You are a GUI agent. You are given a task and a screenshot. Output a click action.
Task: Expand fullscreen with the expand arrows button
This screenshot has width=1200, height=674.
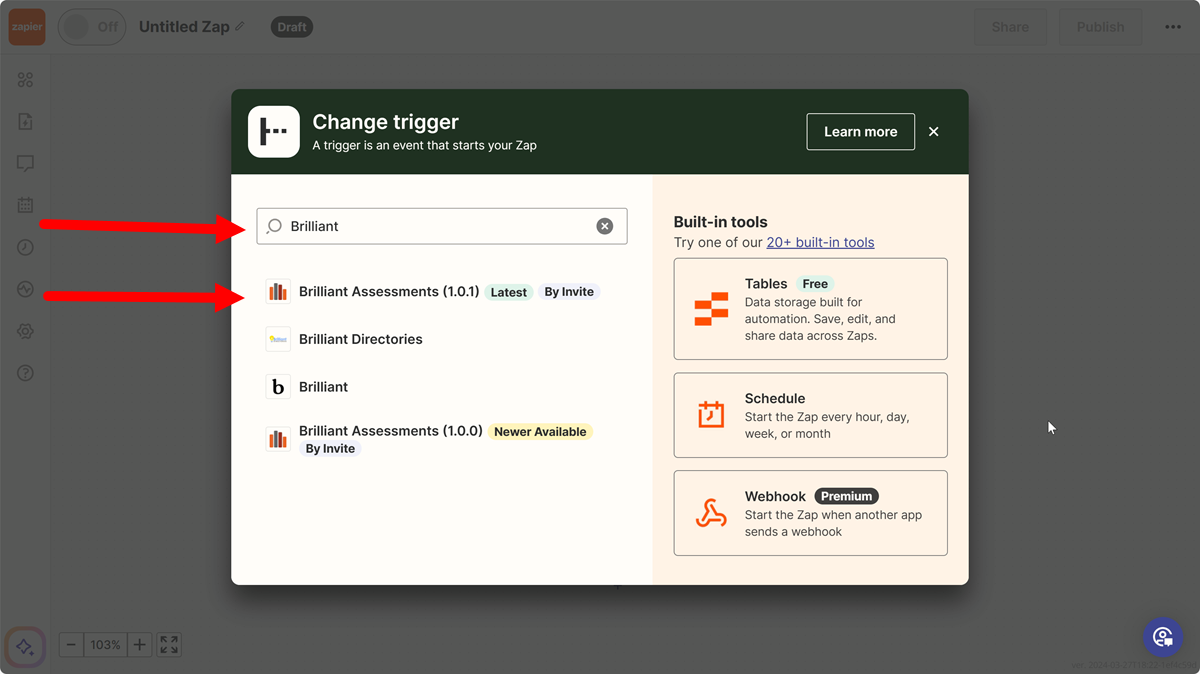tap(168, 644)
